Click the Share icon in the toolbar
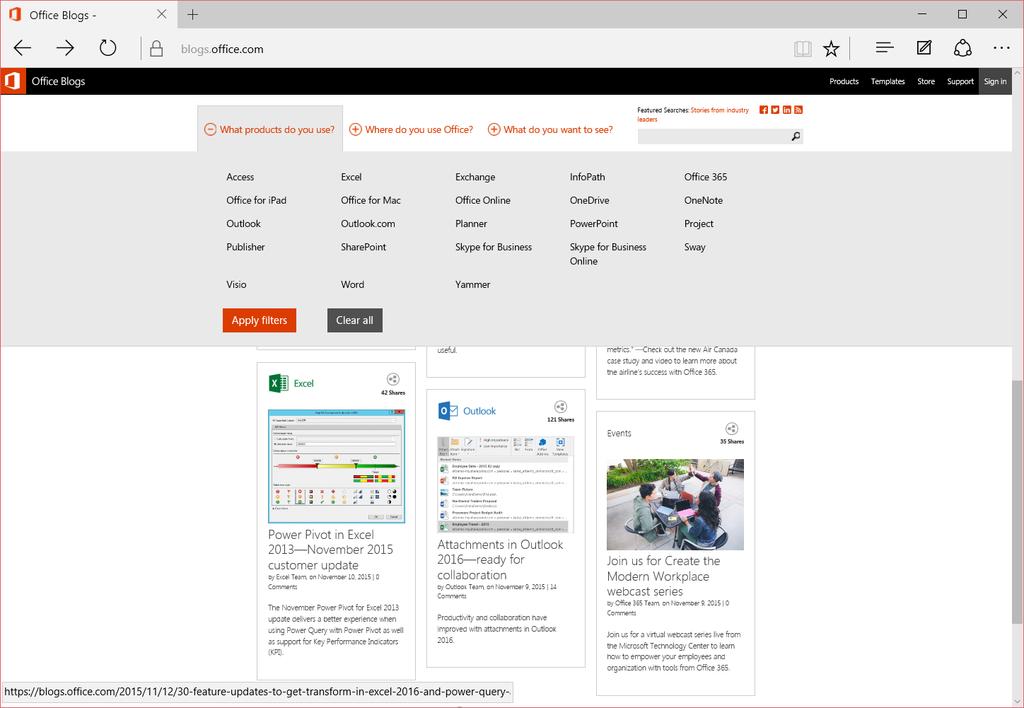The image size is (1024, 708). [x=963, y=48]
